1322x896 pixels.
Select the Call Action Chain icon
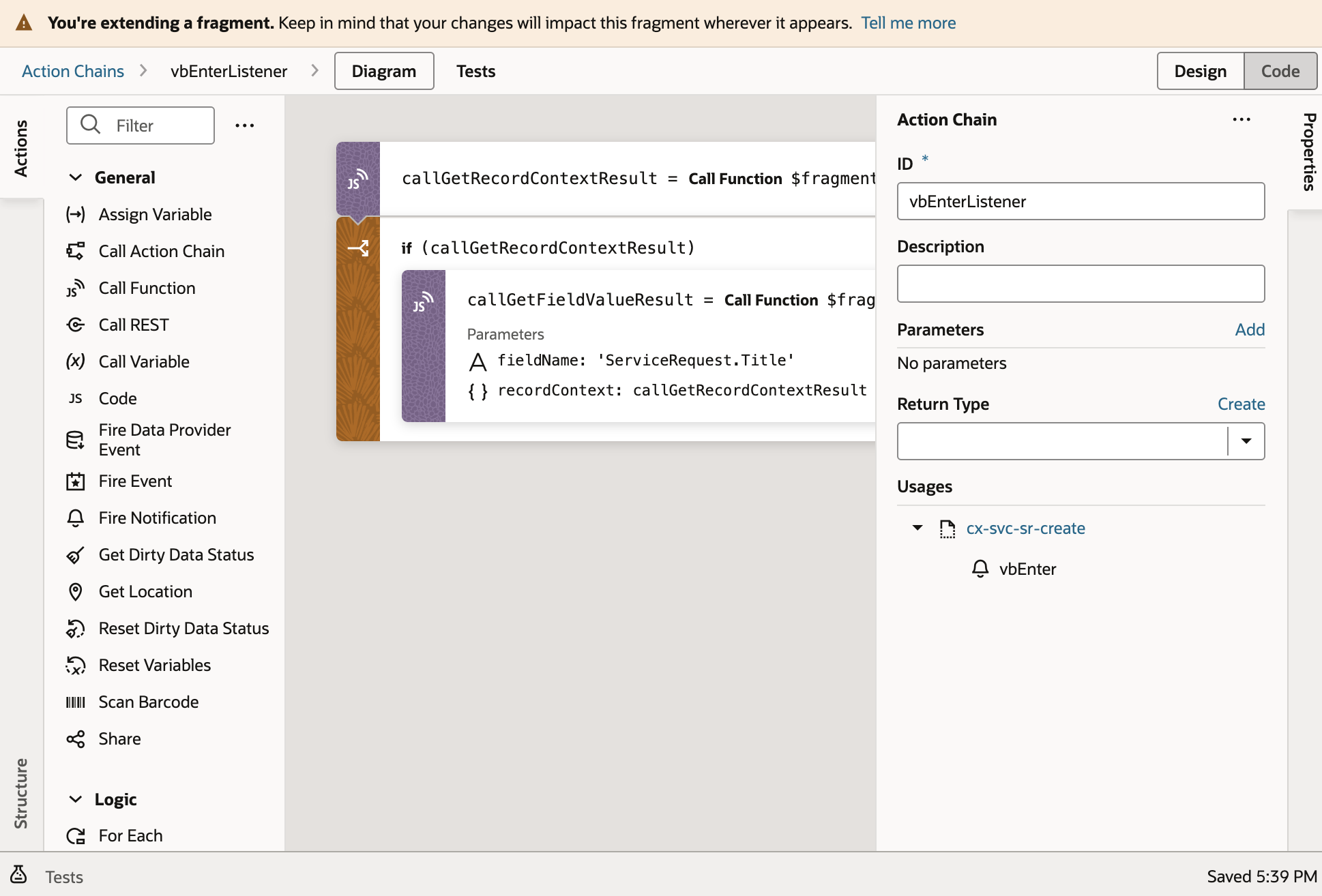coord(76,252)
